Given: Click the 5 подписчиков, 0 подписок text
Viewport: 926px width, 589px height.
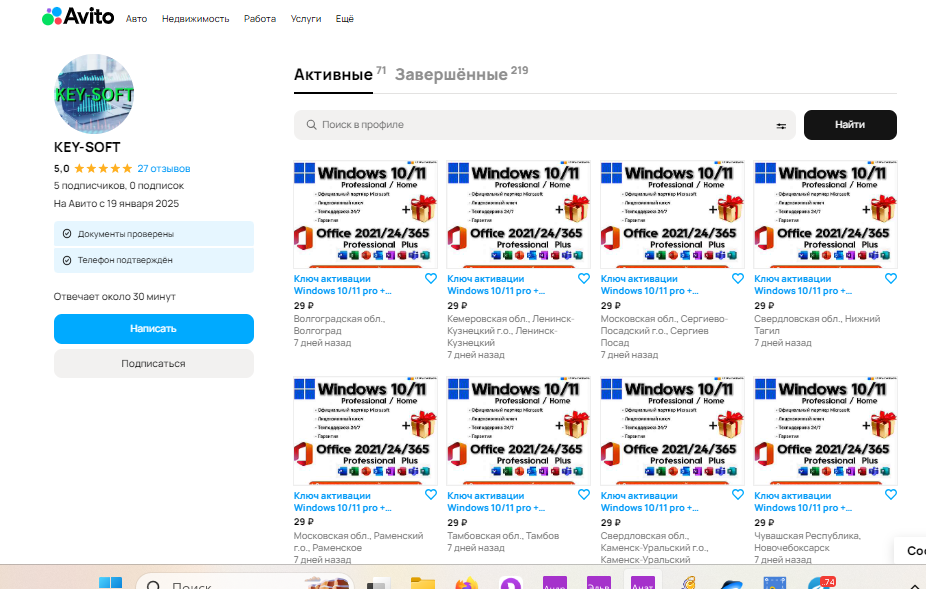Looking at the screenshot, I should 119,186.
